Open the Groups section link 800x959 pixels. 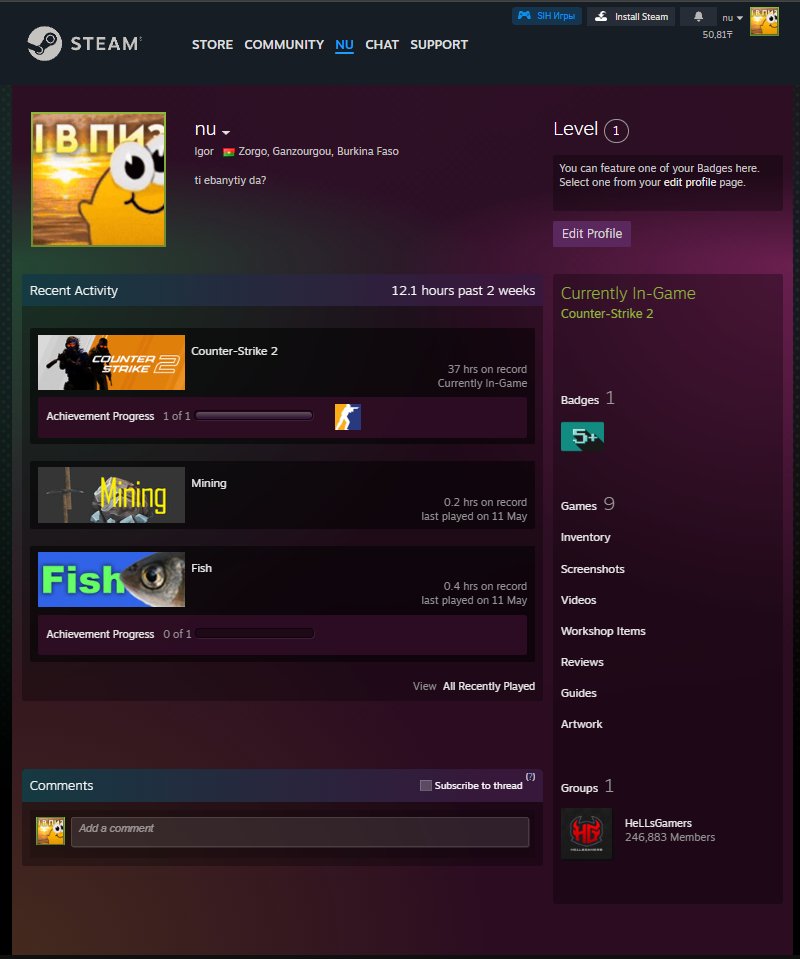[579, 788]
